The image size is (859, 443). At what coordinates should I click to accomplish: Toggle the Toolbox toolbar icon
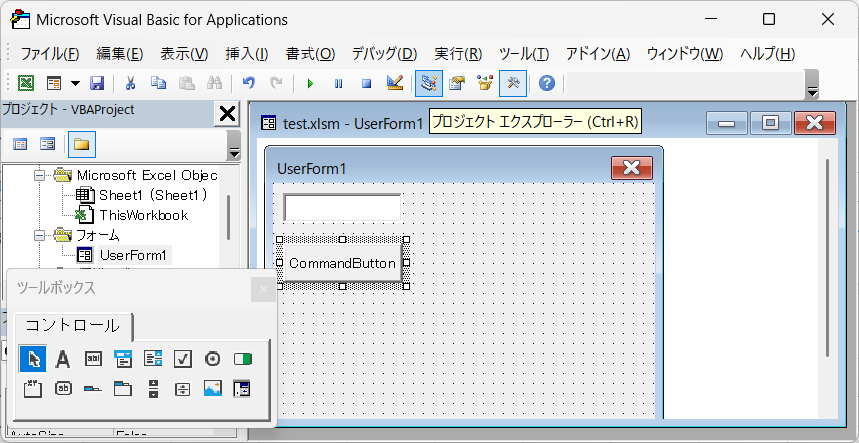point(513,83)
